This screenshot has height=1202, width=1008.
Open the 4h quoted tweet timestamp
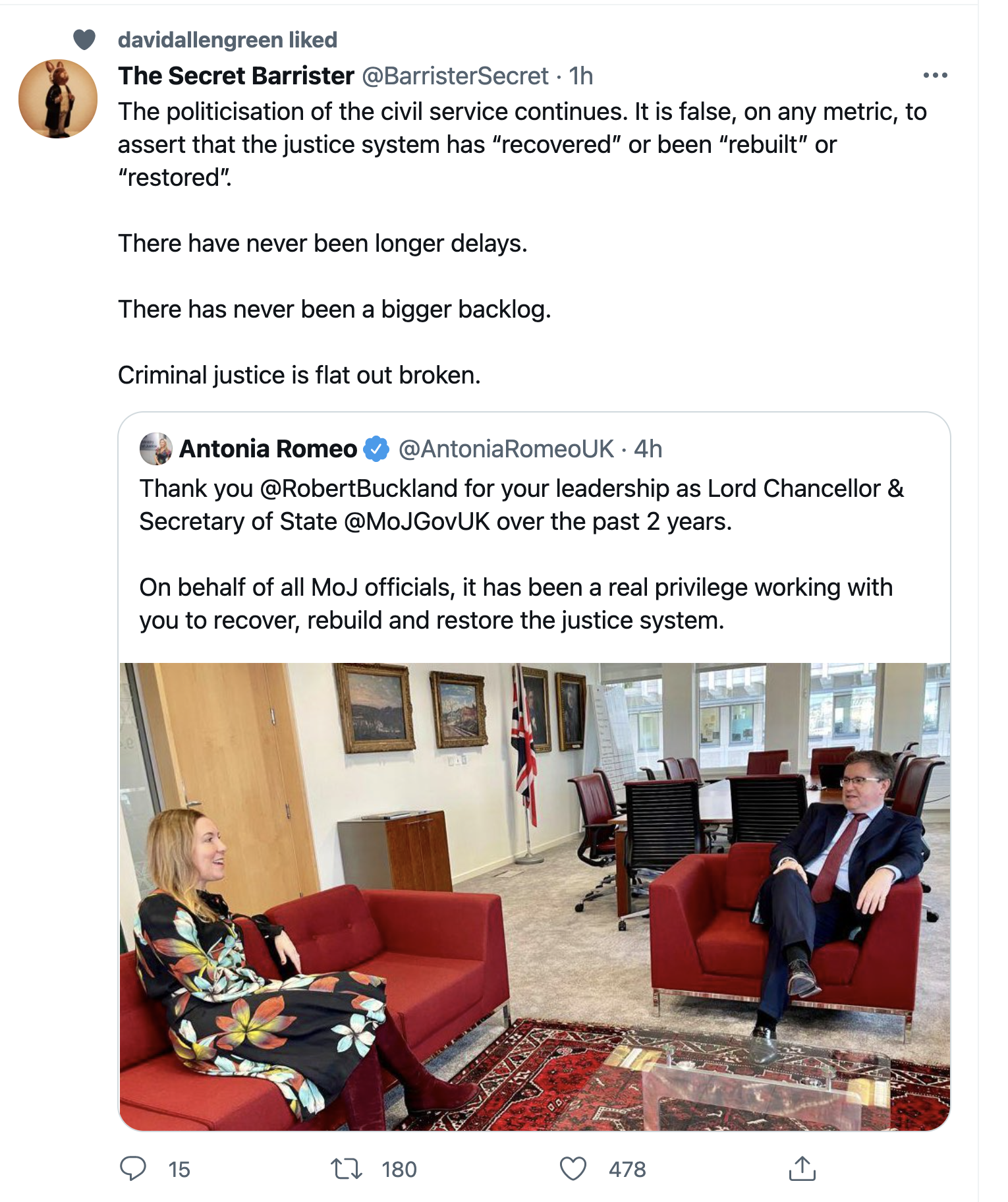tap(648, 449)
